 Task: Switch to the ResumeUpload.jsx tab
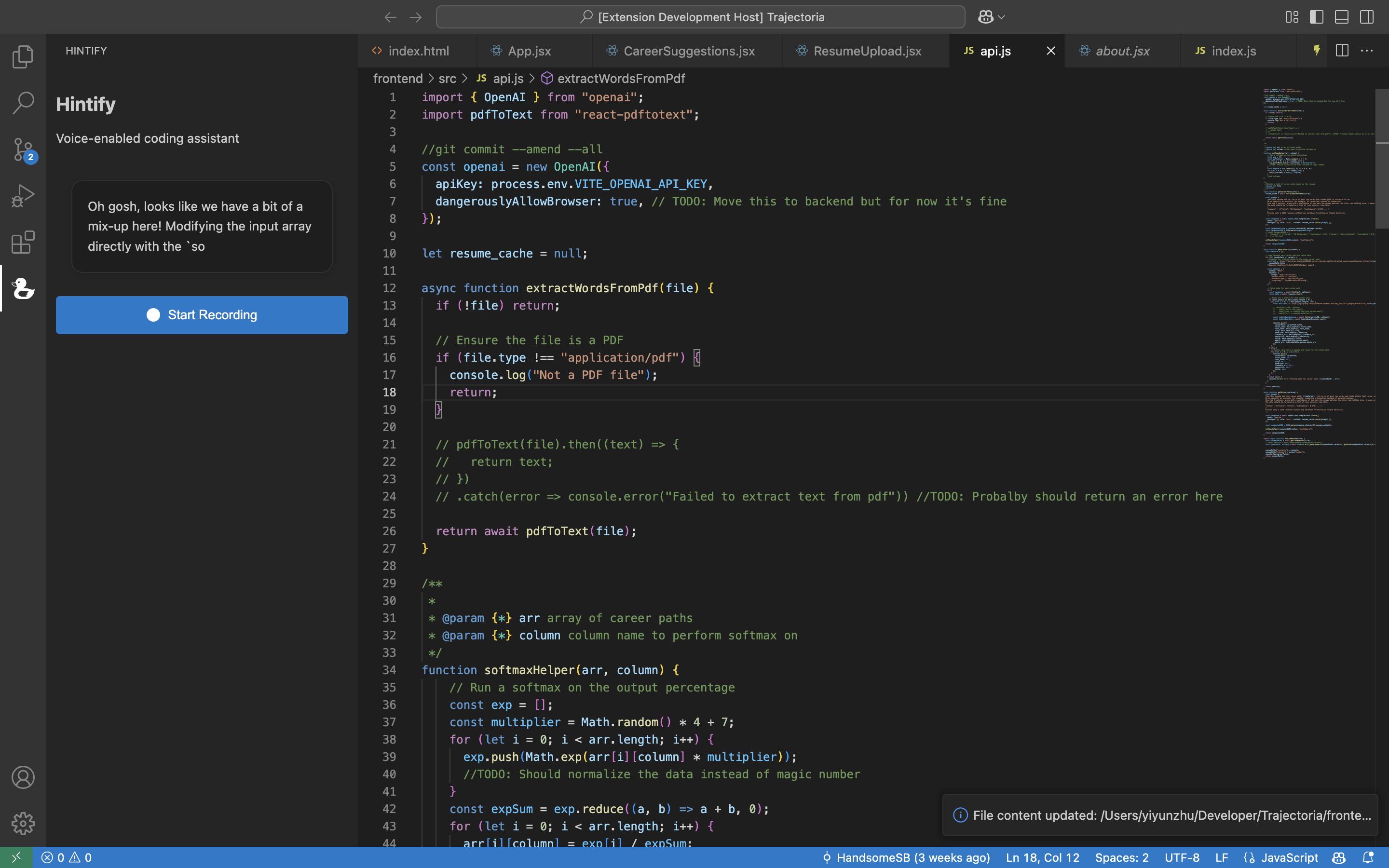[867, 51]
